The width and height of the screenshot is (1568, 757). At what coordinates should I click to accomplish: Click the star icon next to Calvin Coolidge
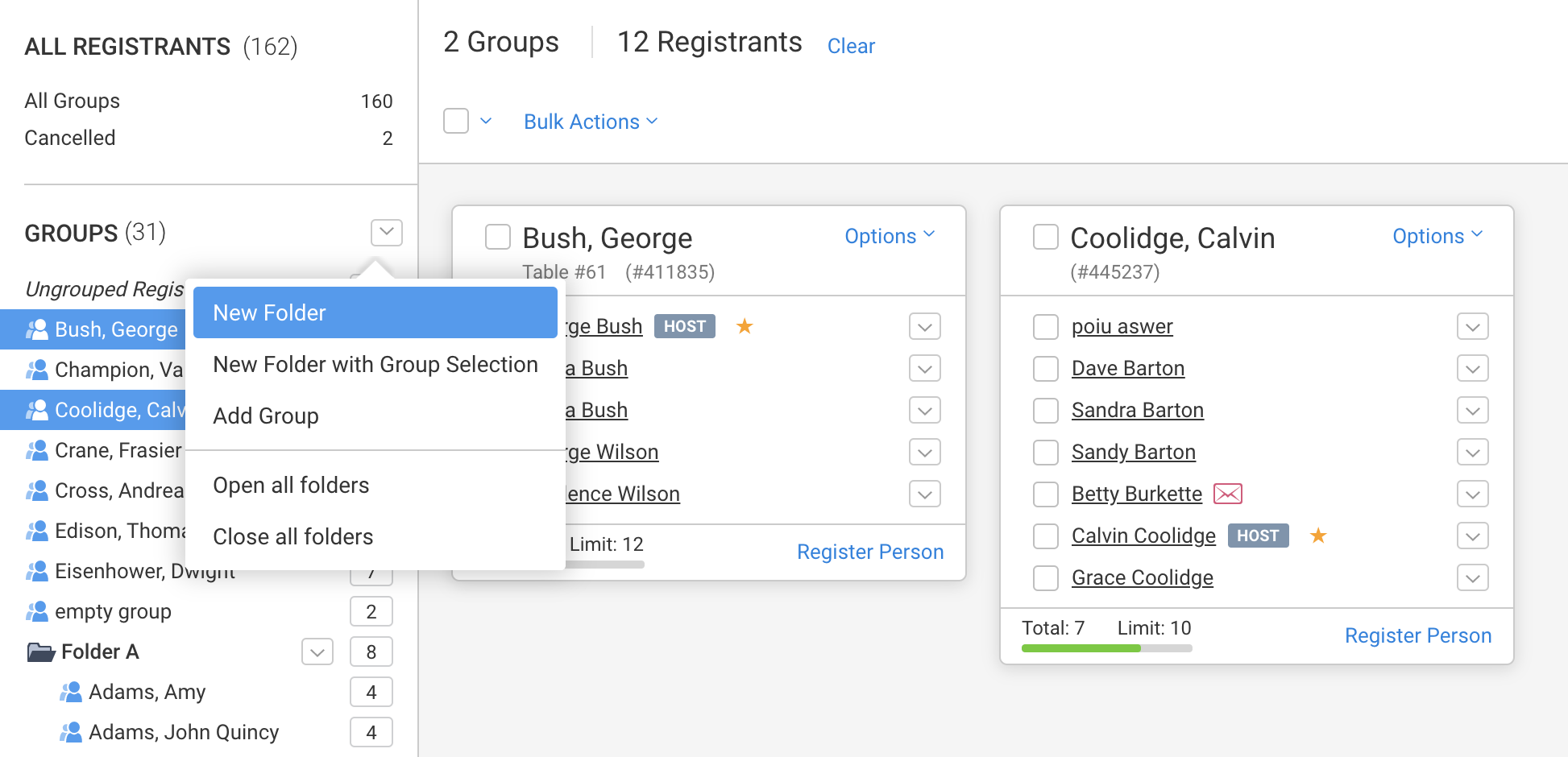(1318, 536)
